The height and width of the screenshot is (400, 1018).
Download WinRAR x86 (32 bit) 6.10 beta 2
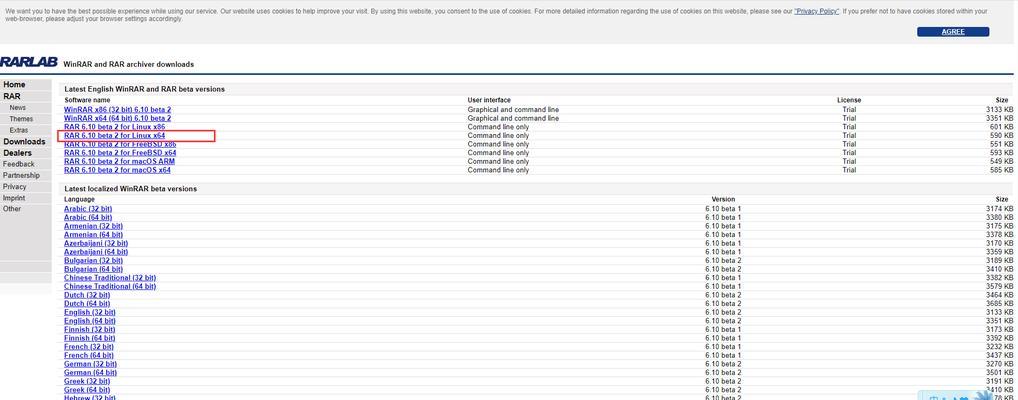pos(118,110)
